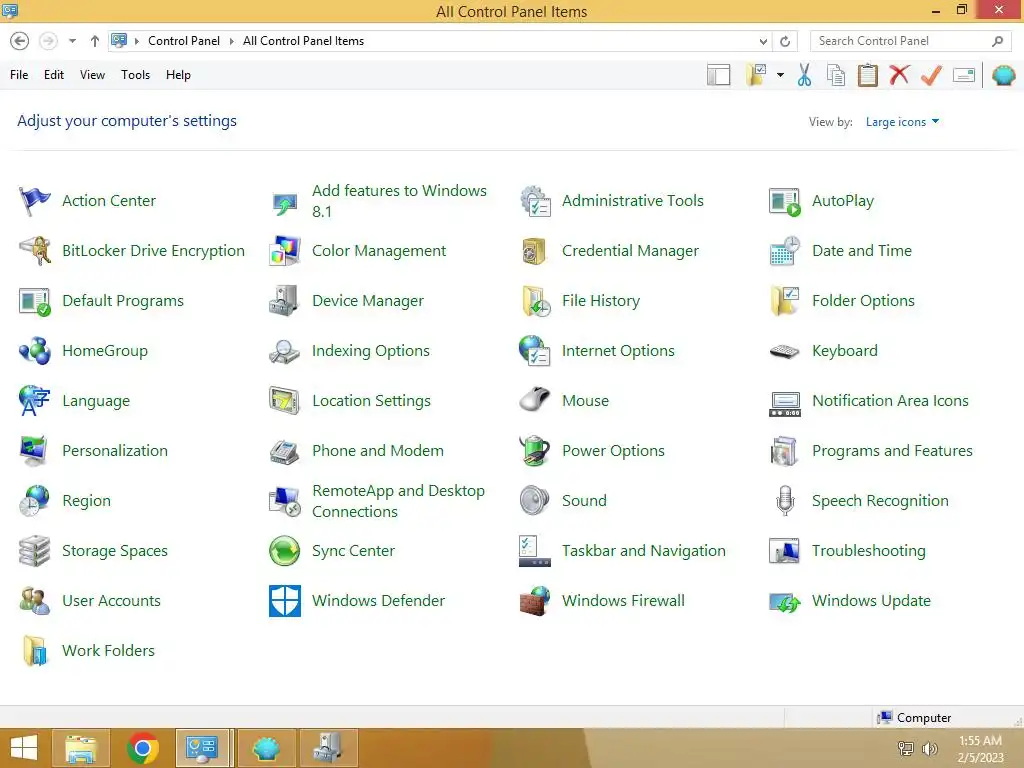Screen dimensions: 1024x768
Task: Click the User Accounts icon
Action: pos(35,601)
